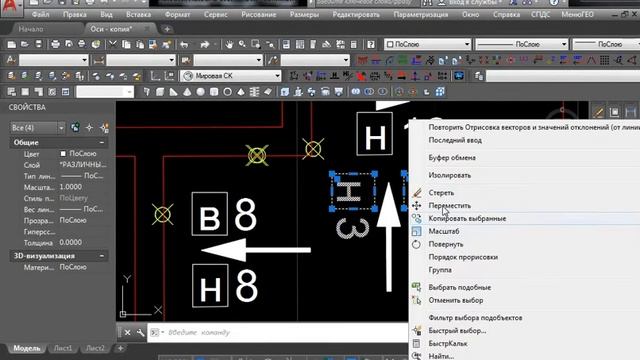Click the Open file icon
640x360 pixels.
25,44
